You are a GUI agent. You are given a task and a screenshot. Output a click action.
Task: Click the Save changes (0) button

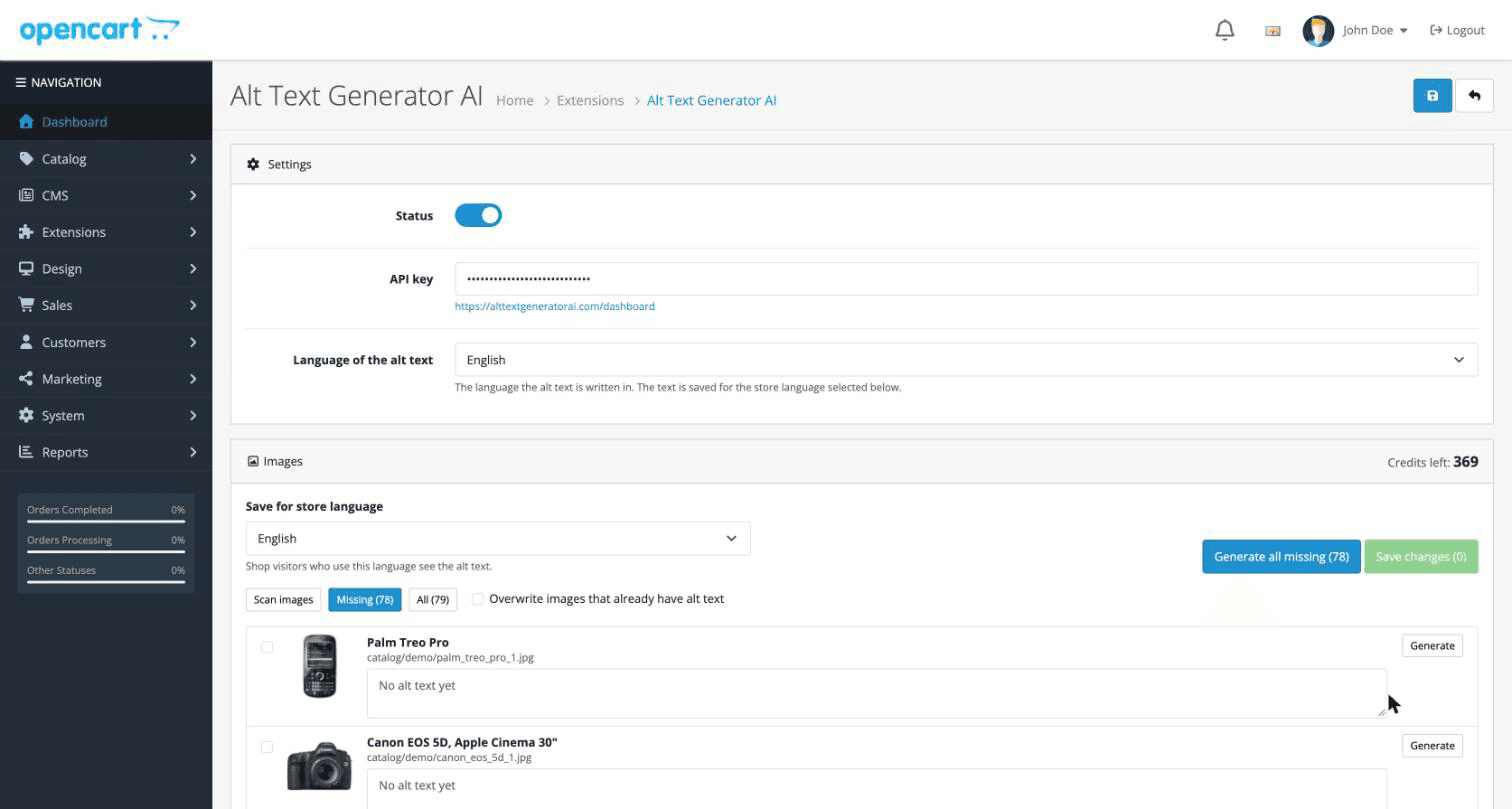(1421, 557)
